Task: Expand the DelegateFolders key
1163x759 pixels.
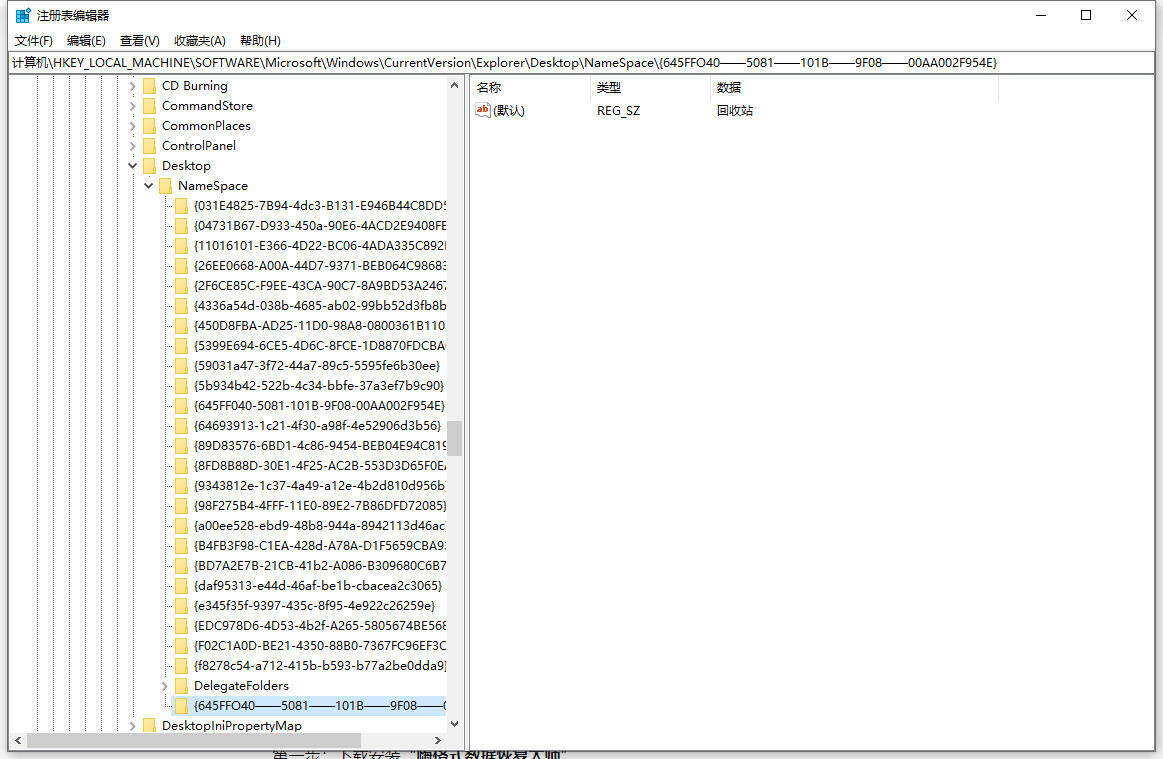Action: tap(165, 686)
